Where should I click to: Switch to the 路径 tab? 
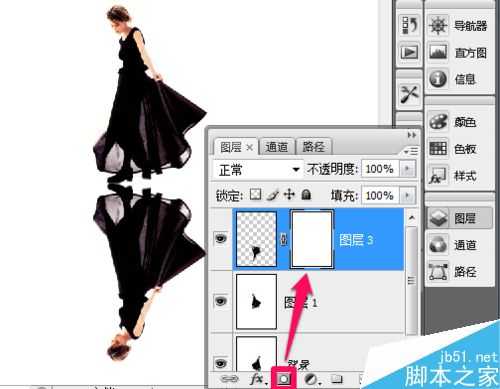[313, 147]
